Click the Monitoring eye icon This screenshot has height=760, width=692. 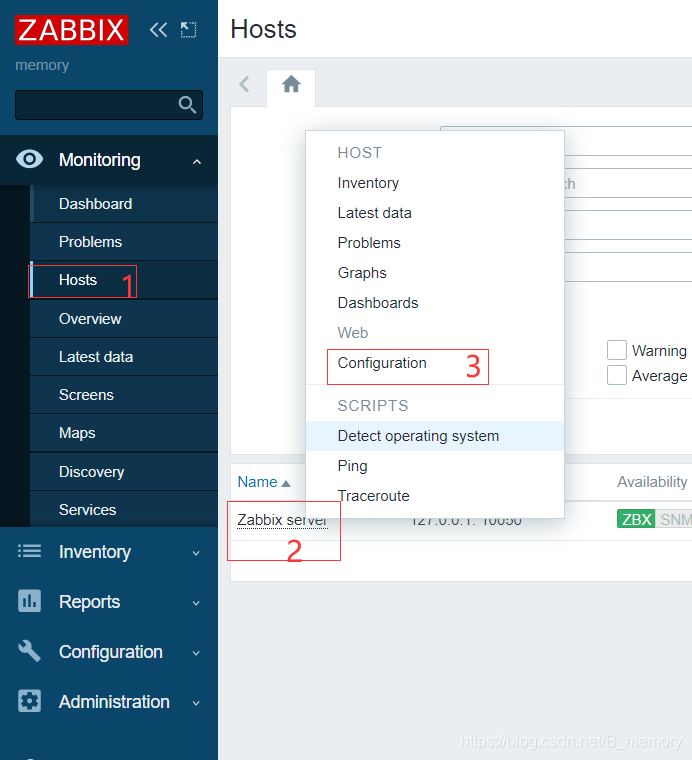30,159
